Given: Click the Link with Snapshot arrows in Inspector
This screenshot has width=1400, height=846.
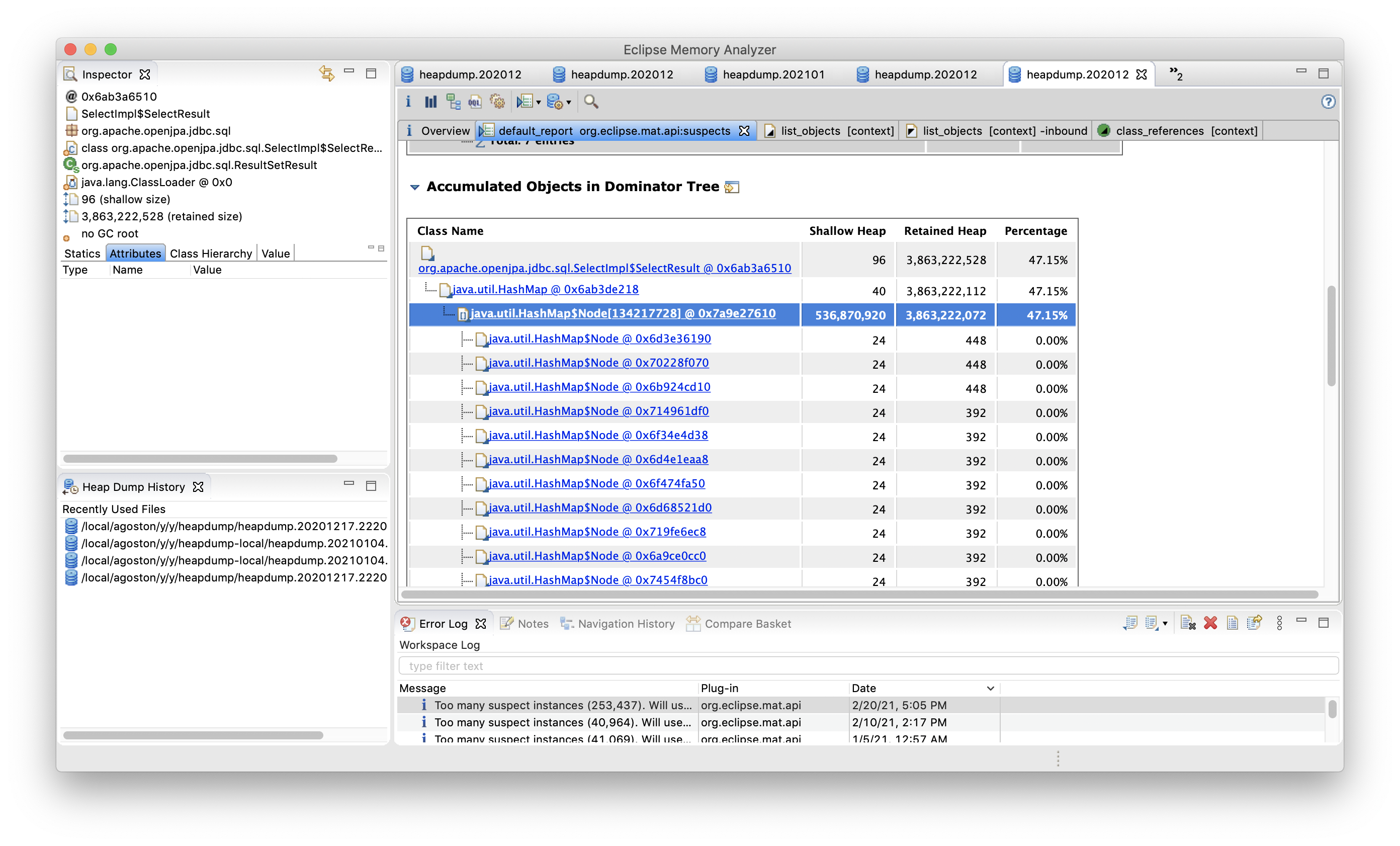Looking at the screenshot, I should [x=327, y=73].
